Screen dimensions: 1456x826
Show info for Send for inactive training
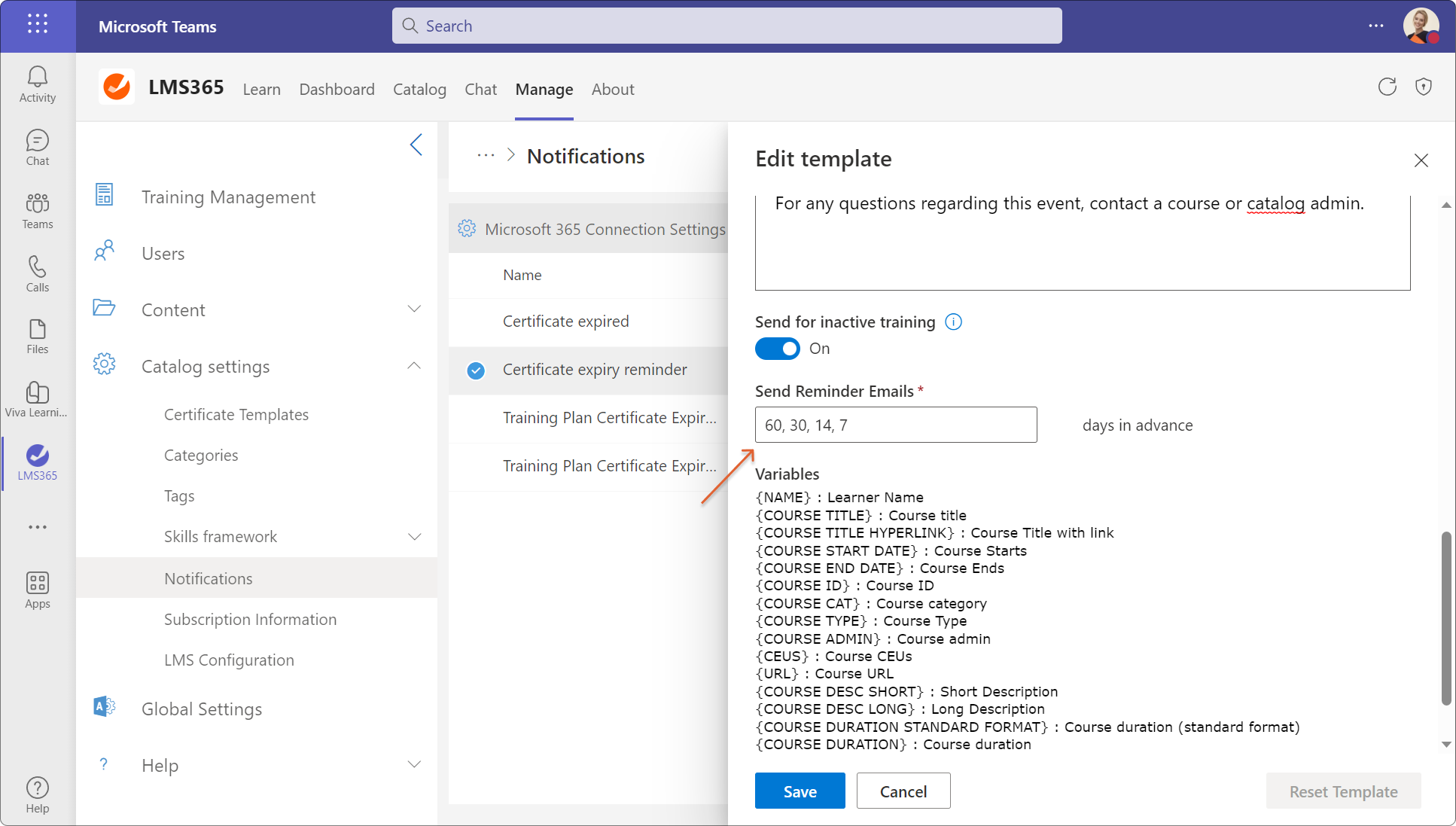(953, 322)
